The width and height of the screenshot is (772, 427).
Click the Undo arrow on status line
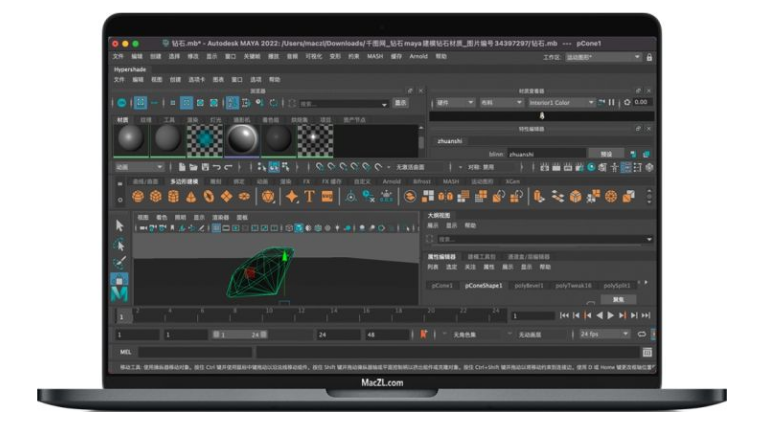coord(217,167)
